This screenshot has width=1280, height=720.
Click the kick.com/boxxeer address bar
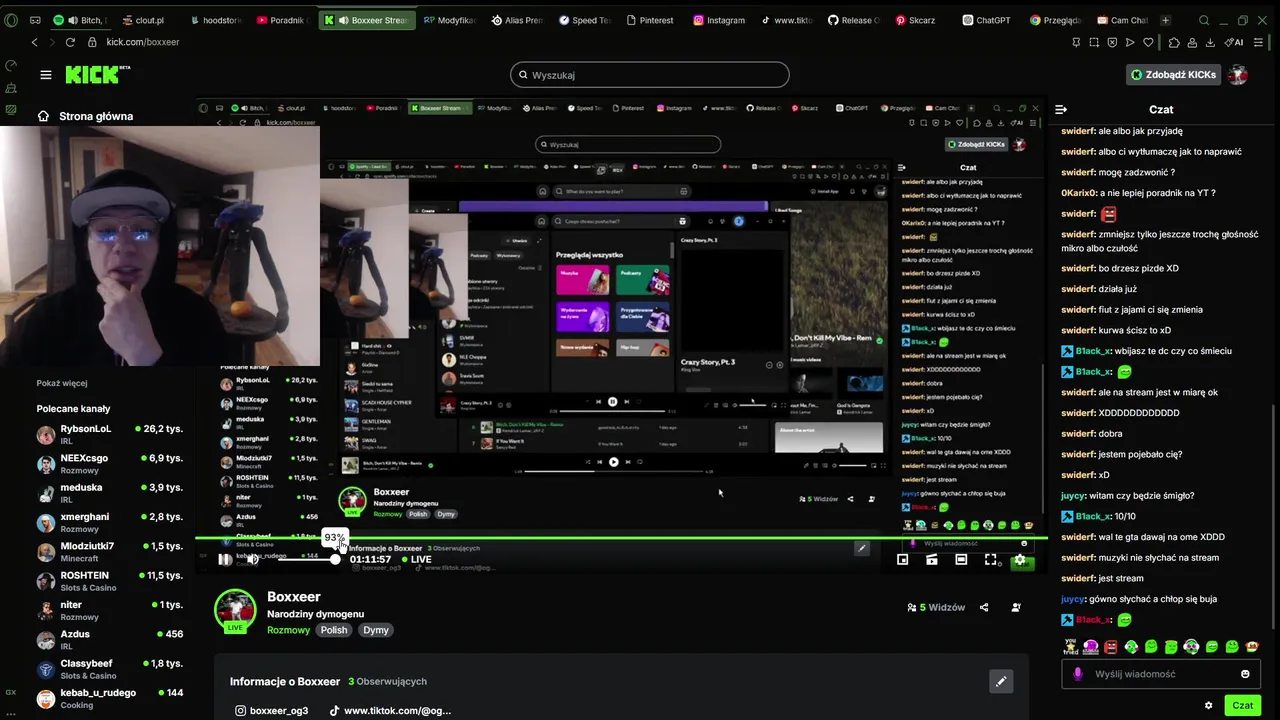[143, 42]
